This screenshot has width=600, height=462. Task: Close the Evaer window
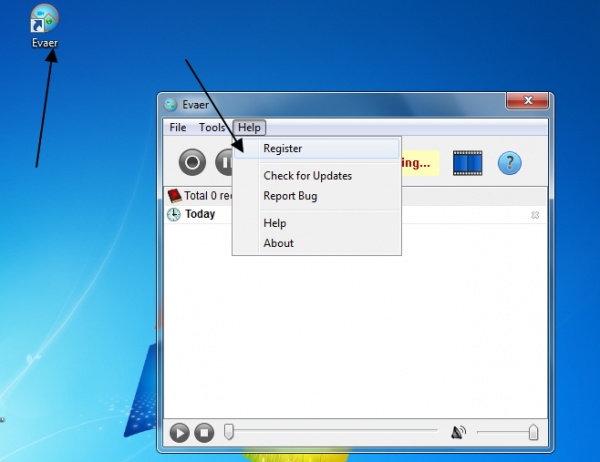[x=528, y=101]
